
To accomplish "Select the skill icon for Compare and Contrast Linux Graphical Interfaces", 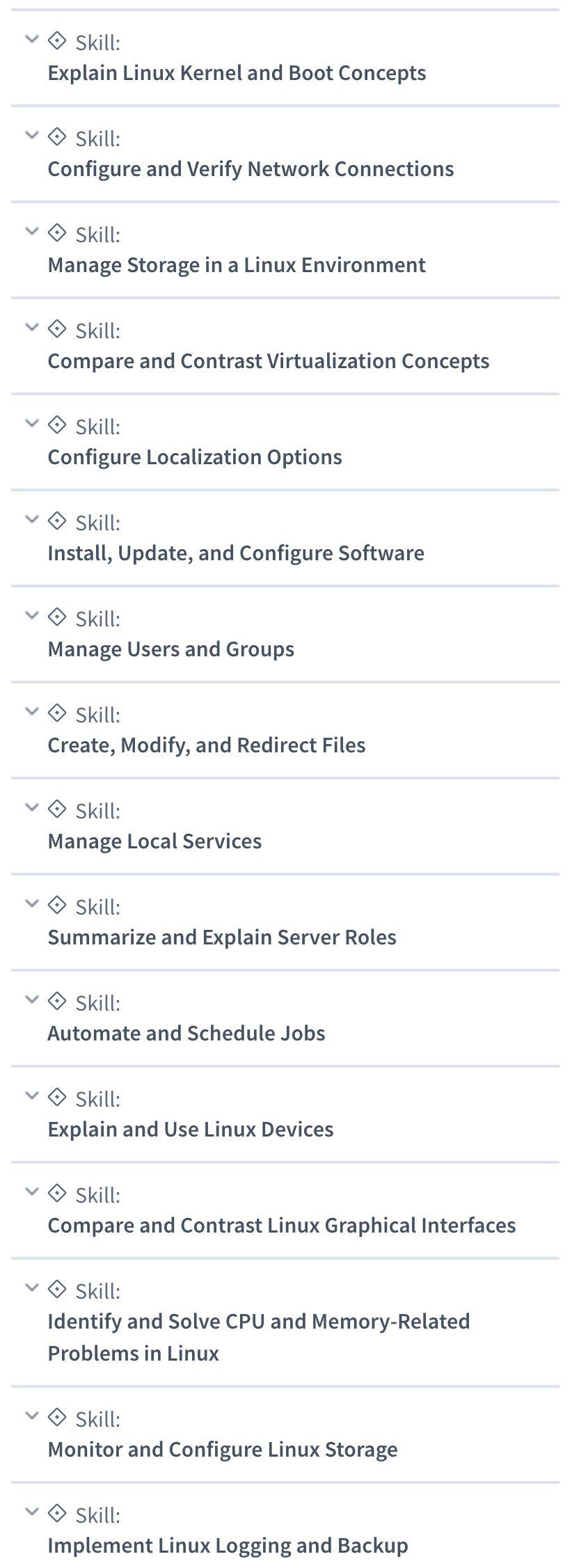I will tap(57, 1193).
